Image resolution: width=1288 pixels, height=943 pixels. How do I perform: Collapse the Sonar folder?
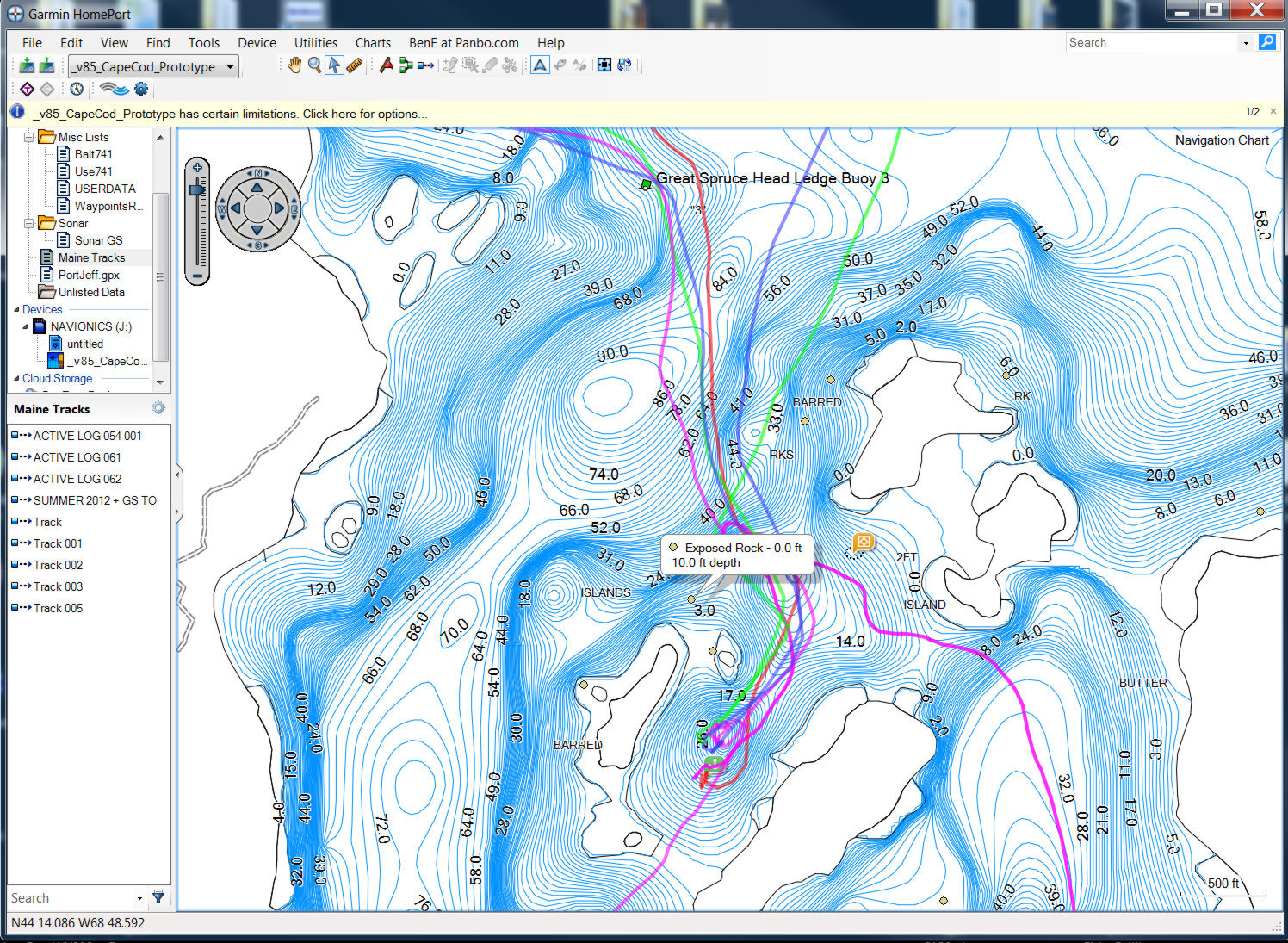29,223
